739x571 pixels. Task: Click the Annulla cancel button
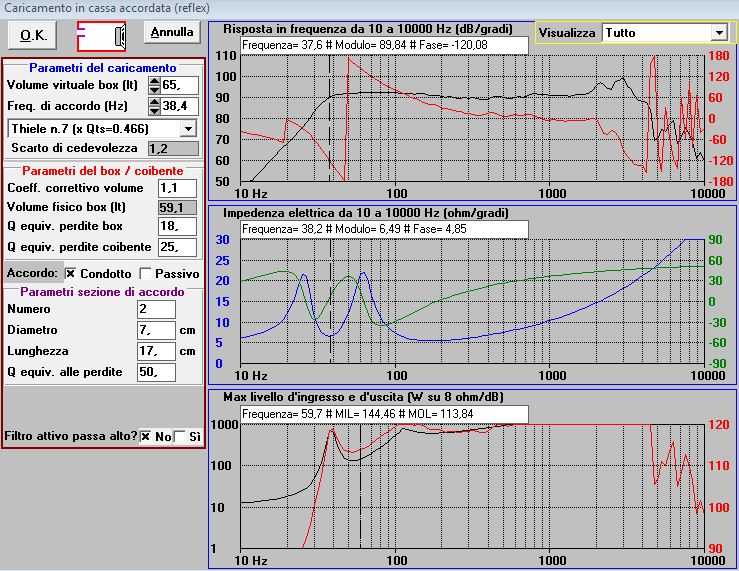(x=172, y=32)
